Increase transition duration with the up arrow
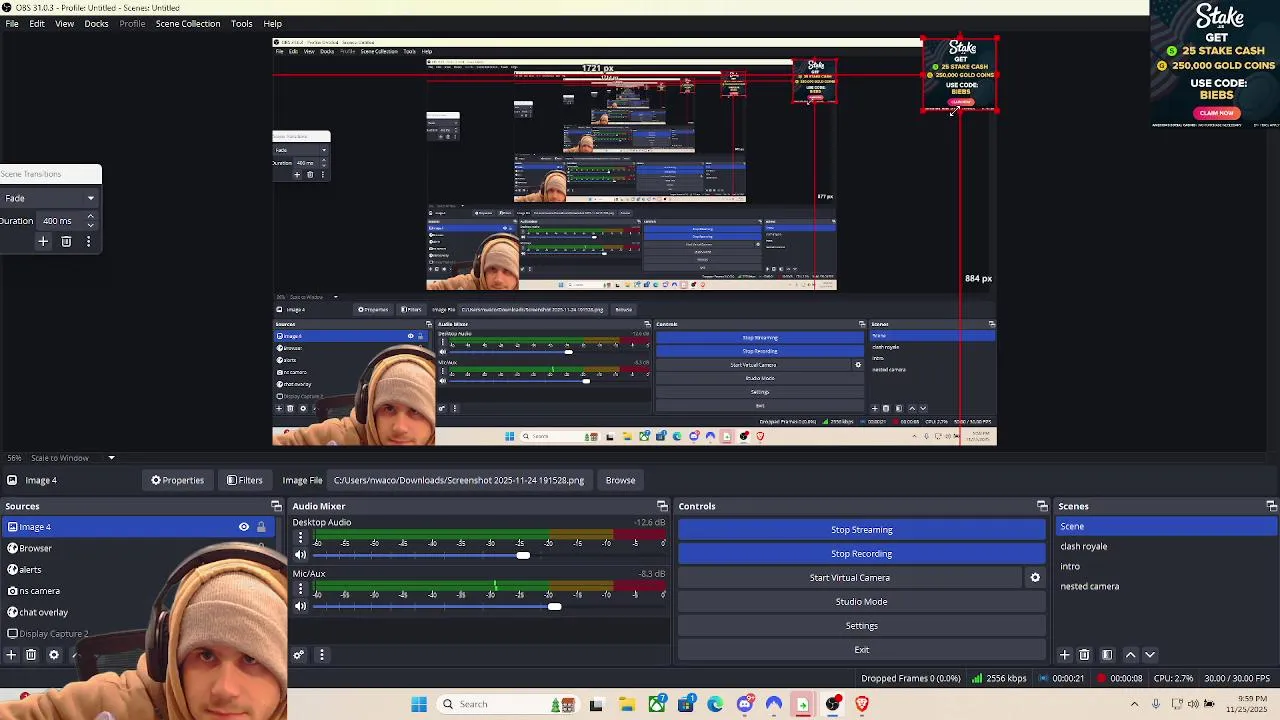The width and height of the screenshot is (1280, 720). pyautogui.click(x=90, y=216)
